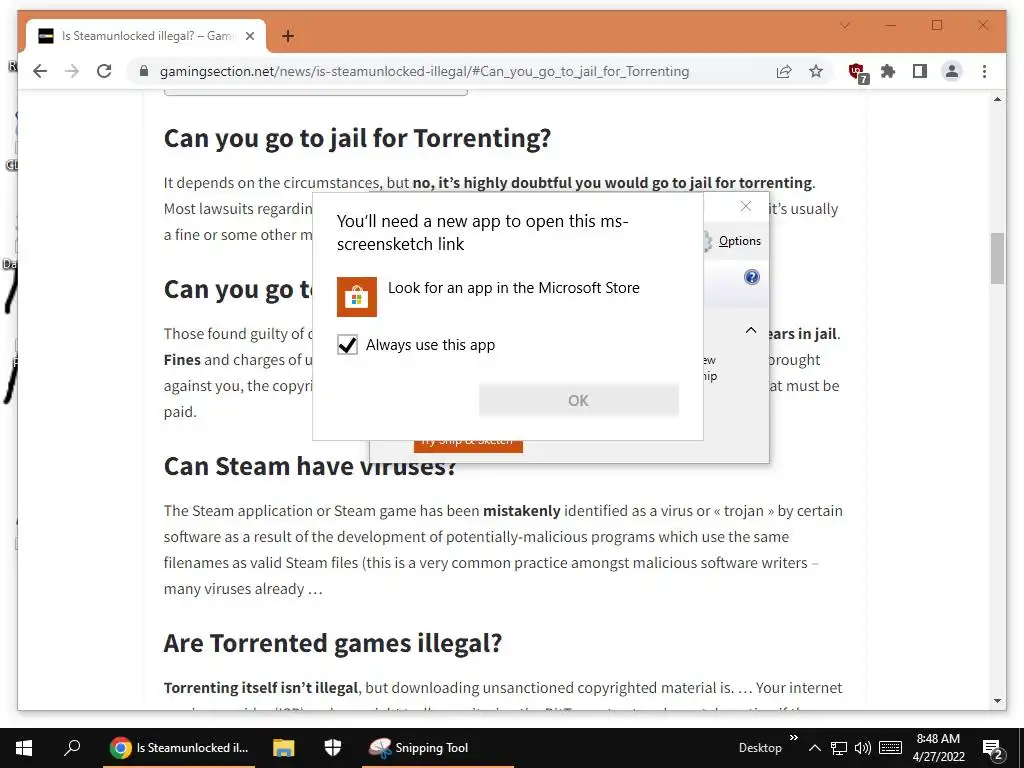Collapse the Snipping Tool info chevron

[x=751, y=330]
